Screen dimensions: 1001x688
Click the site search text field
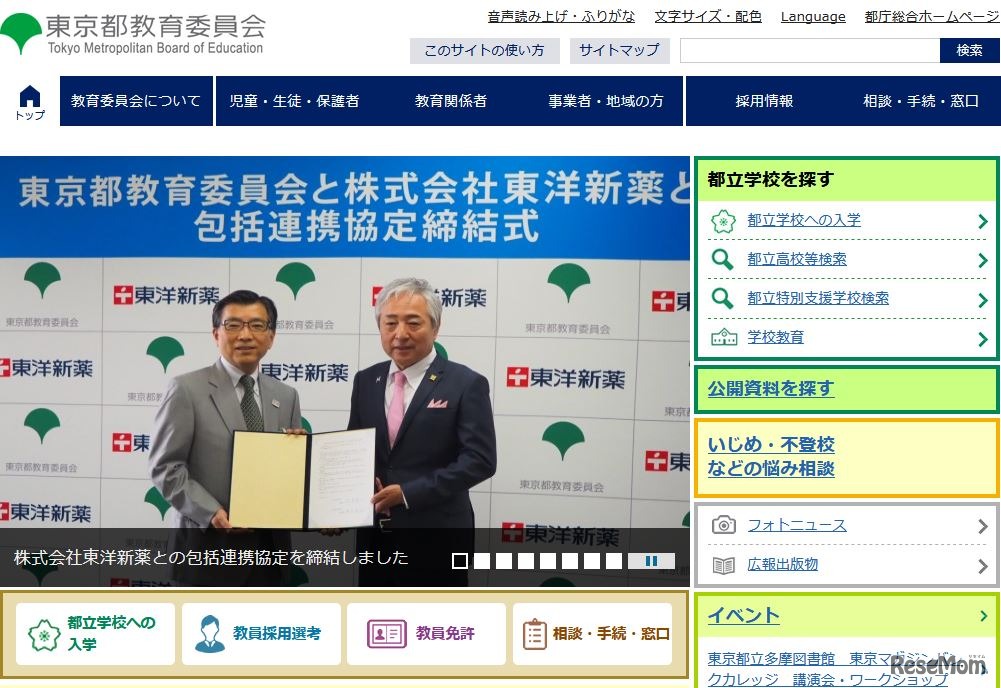point(810,50)
